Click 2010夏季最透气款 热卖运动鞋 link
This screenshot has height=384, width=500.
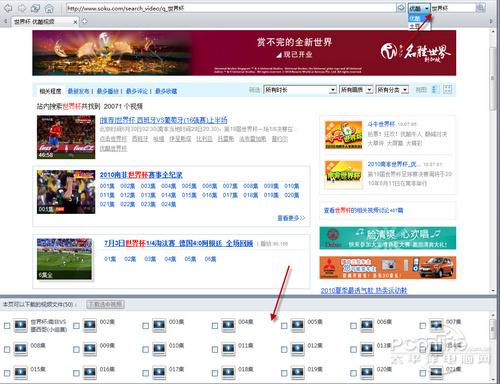364,290
